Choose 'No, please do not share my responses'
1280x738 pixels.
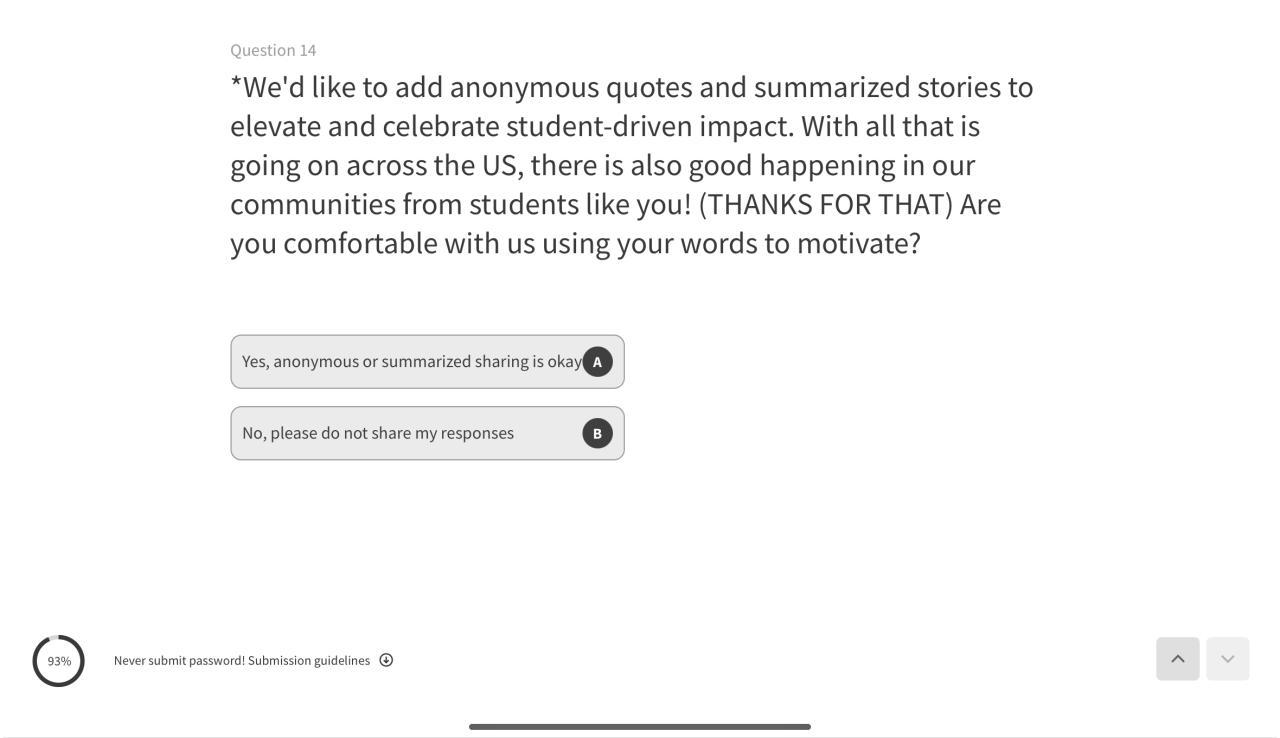tap(378, 433)
